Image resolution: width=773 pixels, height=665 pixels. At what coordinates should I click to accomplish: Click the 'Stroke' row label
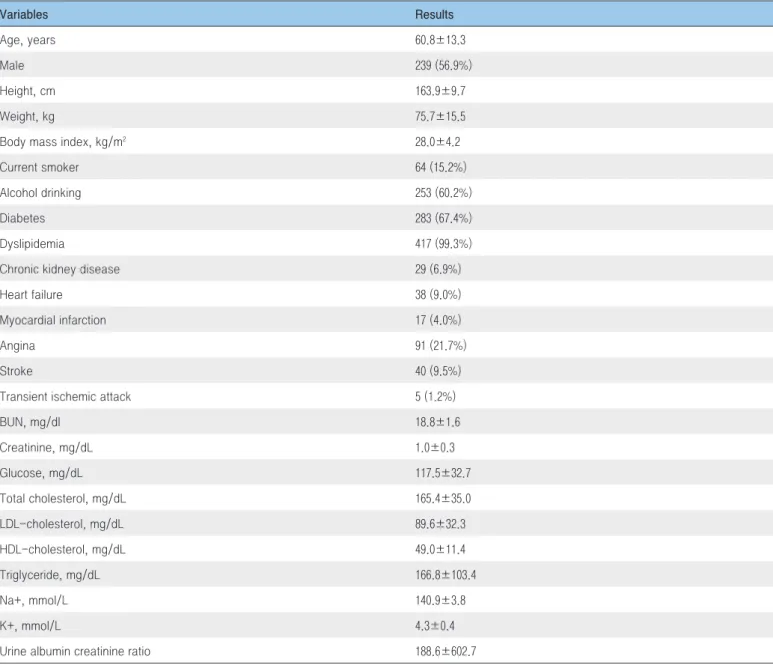pos(16,371)
